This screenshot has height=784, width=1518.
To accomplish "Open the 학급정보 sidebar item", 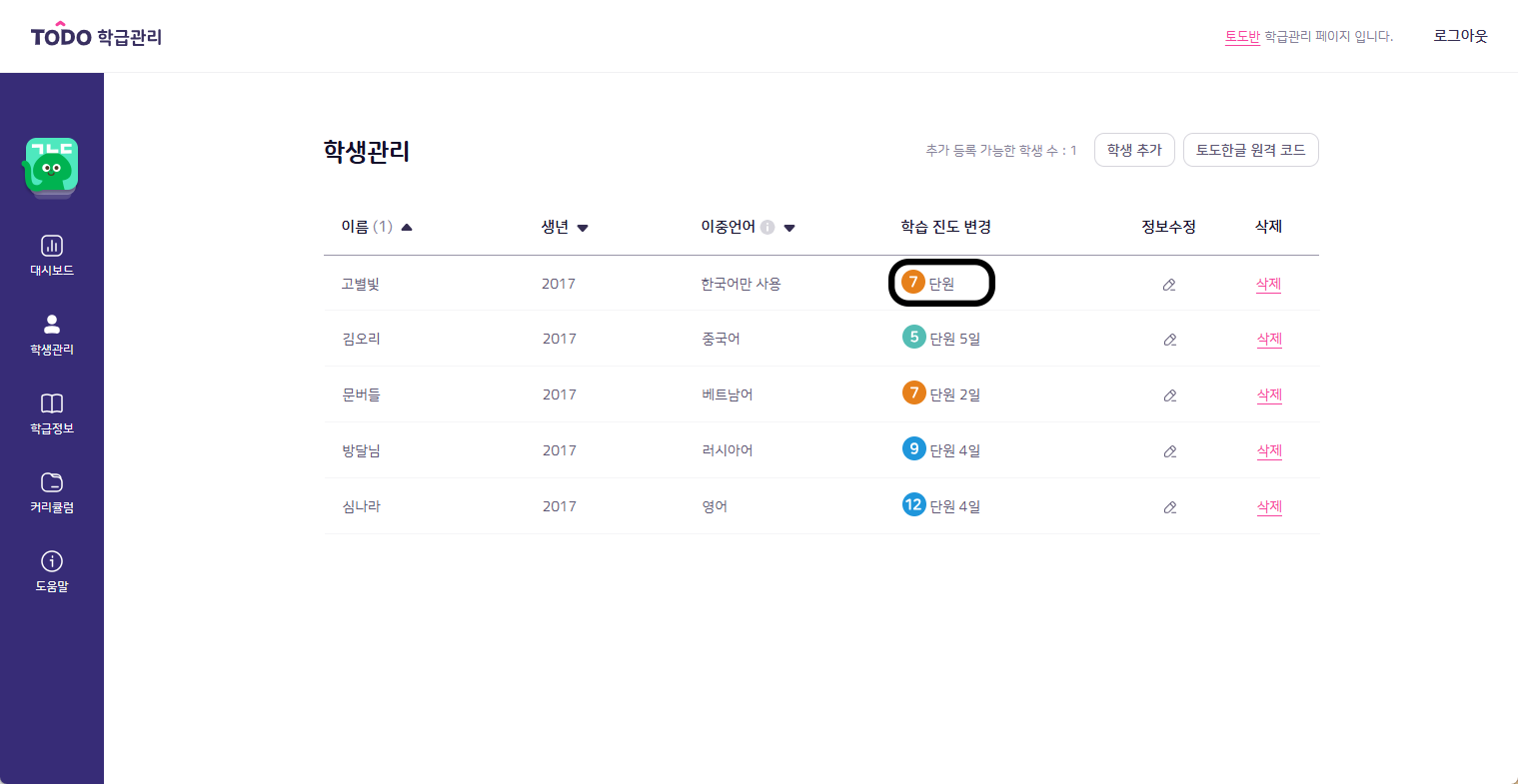I will pyautogui.click(x=52, y=413).
